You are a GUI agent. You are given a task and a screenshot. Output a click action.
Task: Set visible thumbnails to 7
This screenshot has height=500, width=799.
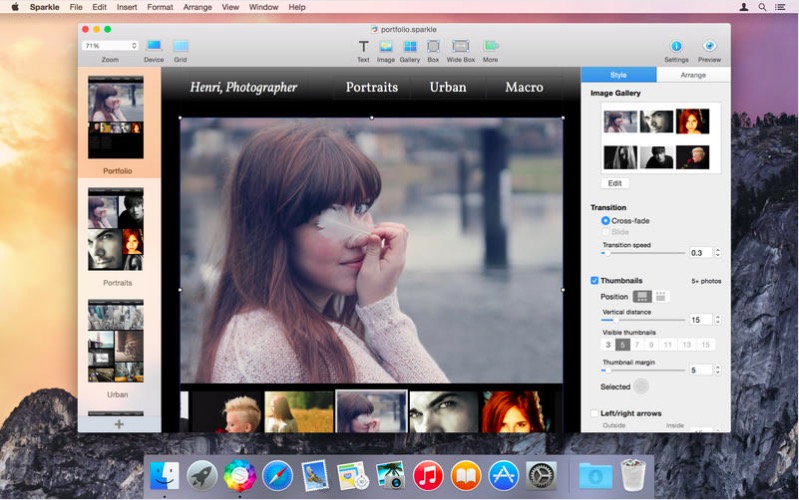point(636,345)
